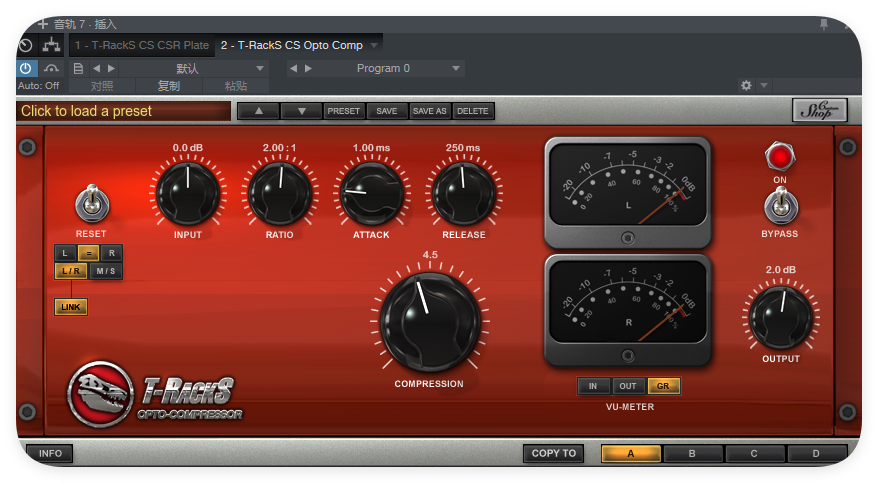The height and width of the screenshot is (483, 878).
Task: Click the plus icon beside 音轨 7
Action: point(43,24)
